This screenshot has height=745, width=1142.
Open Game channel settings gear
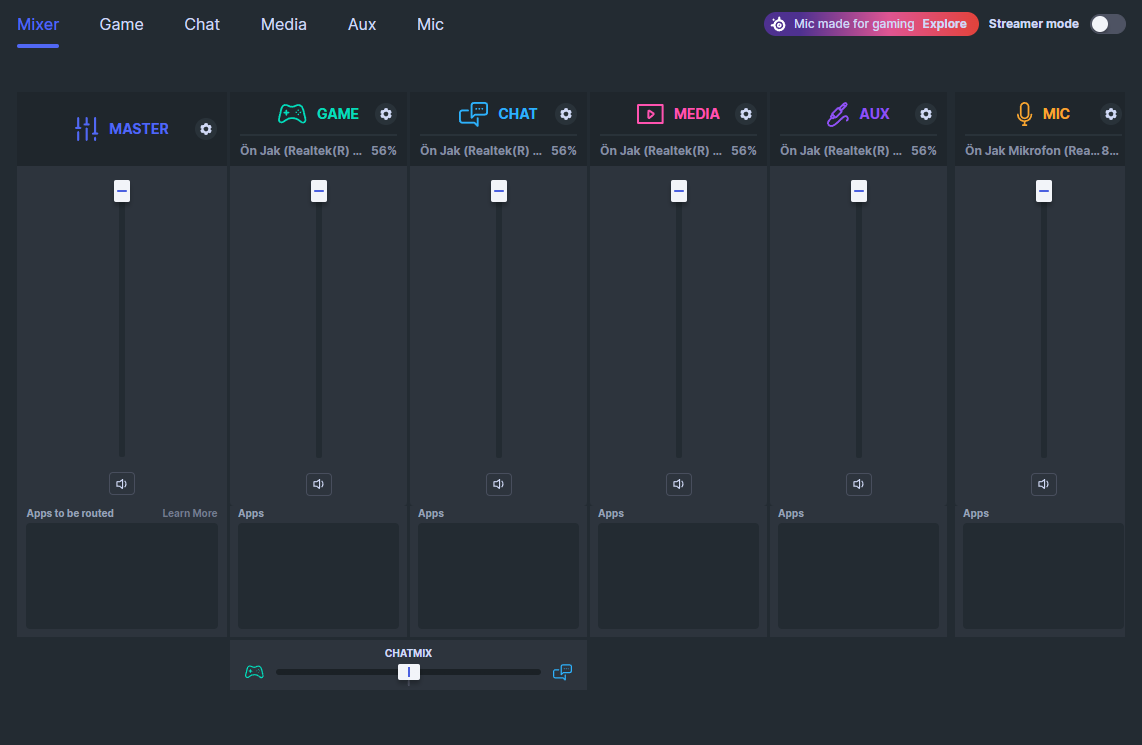coord(386,114)
